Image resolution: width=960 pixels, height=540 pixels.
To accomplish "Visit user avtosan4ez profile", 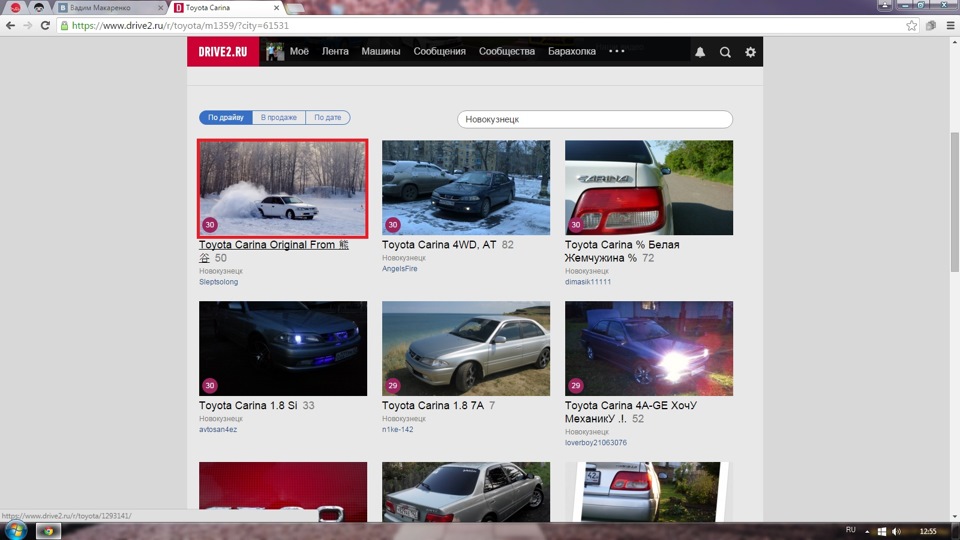I will (x=218, y=429).
